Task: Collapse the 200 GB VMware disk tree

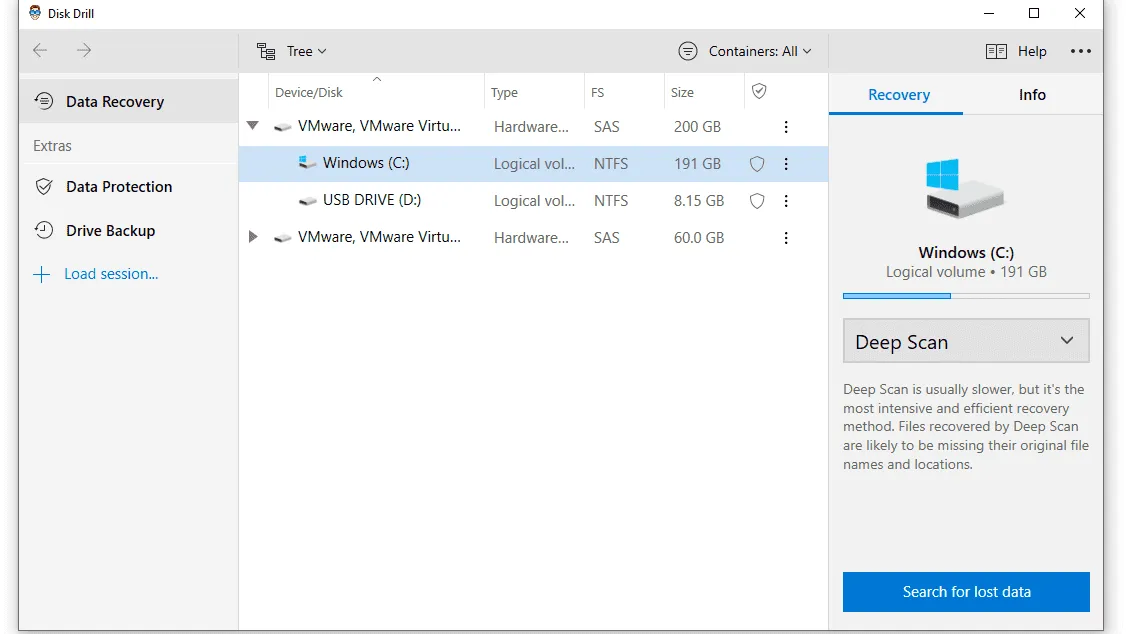Action: (x=253, y=126)
